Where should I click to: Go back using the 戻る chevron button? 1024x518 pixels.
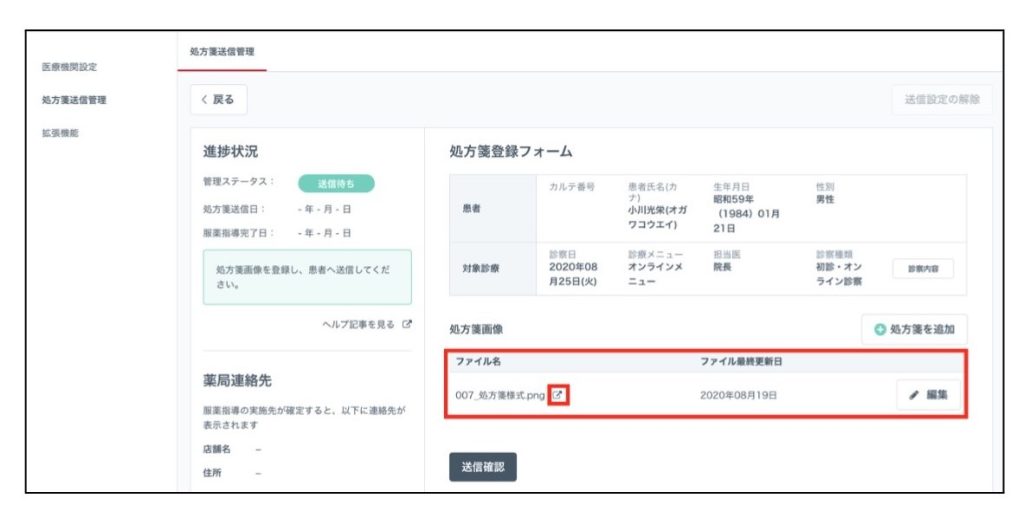(218, 100)
